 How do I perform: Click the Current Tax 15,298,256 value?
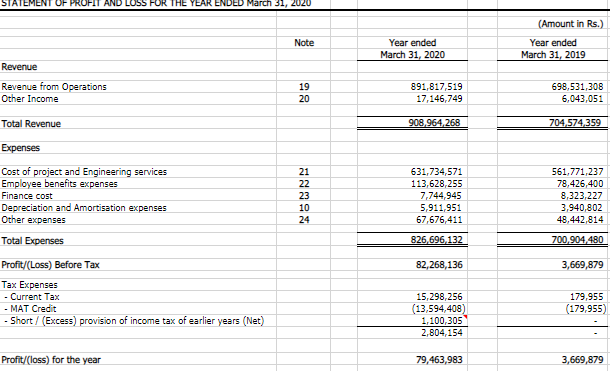[x=439, y=297]
